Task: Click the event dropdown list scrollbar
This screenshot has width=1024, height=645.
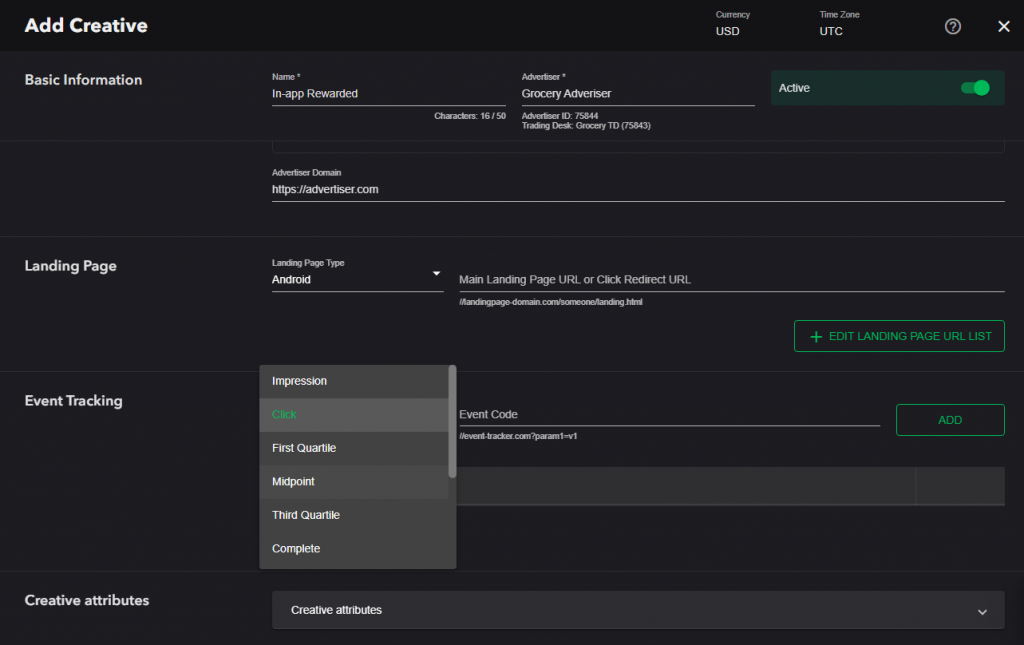Action: pos(452,420)
